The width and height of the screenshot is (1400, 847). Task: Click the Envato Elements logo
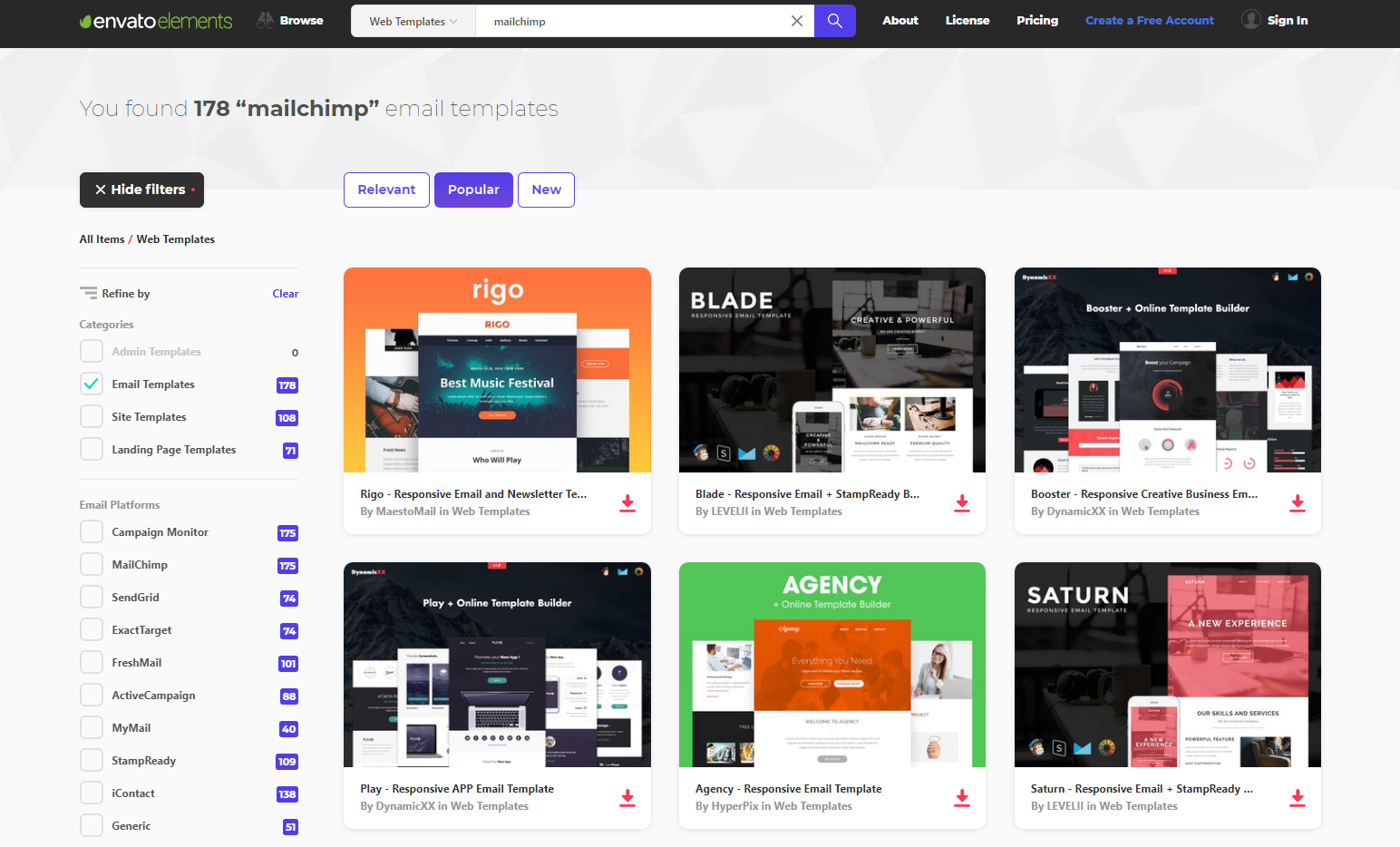156,21
